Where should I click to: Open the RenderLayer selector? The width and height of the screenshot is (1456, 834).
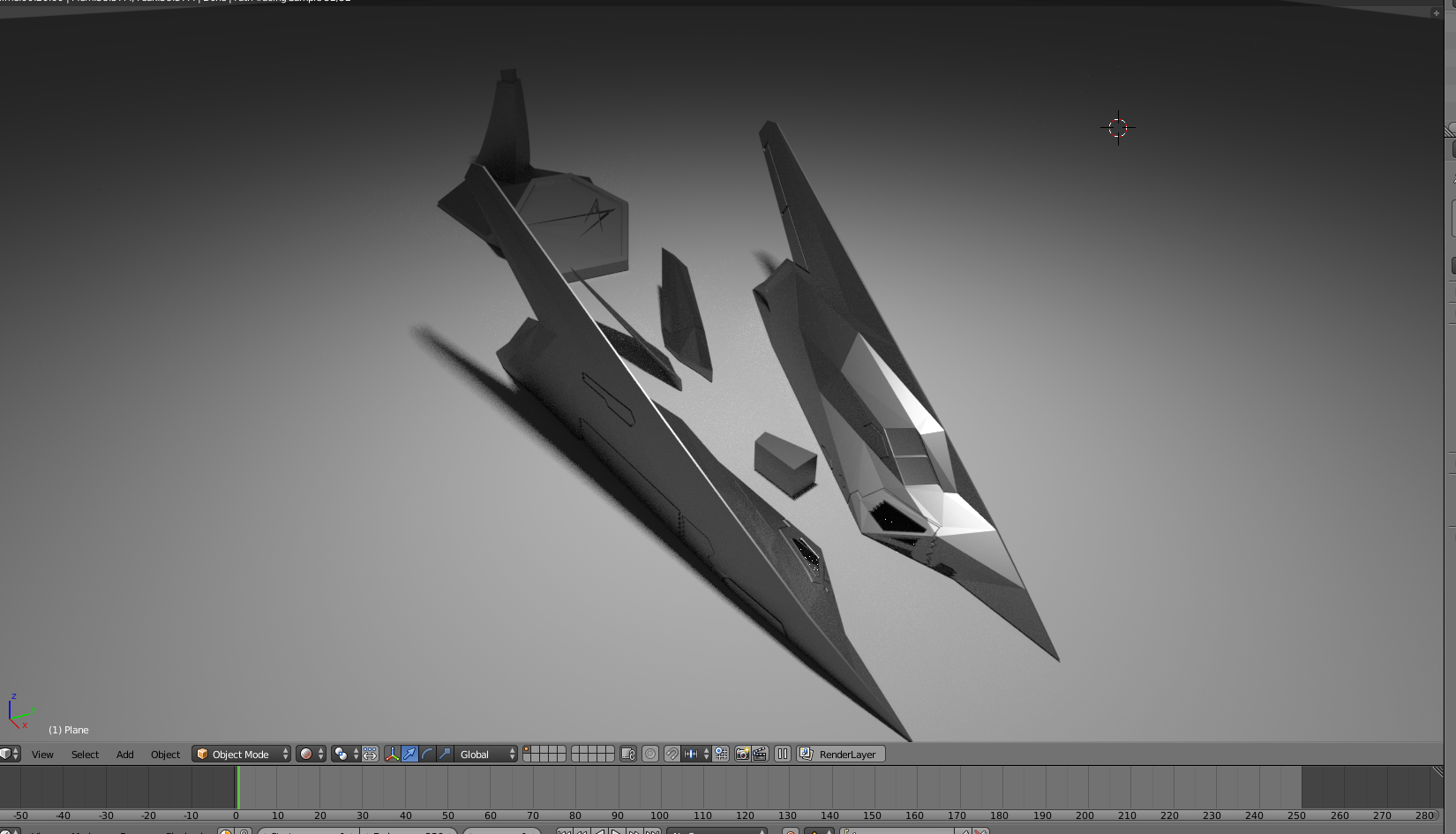pyautogui.click(x=841, y=754)
